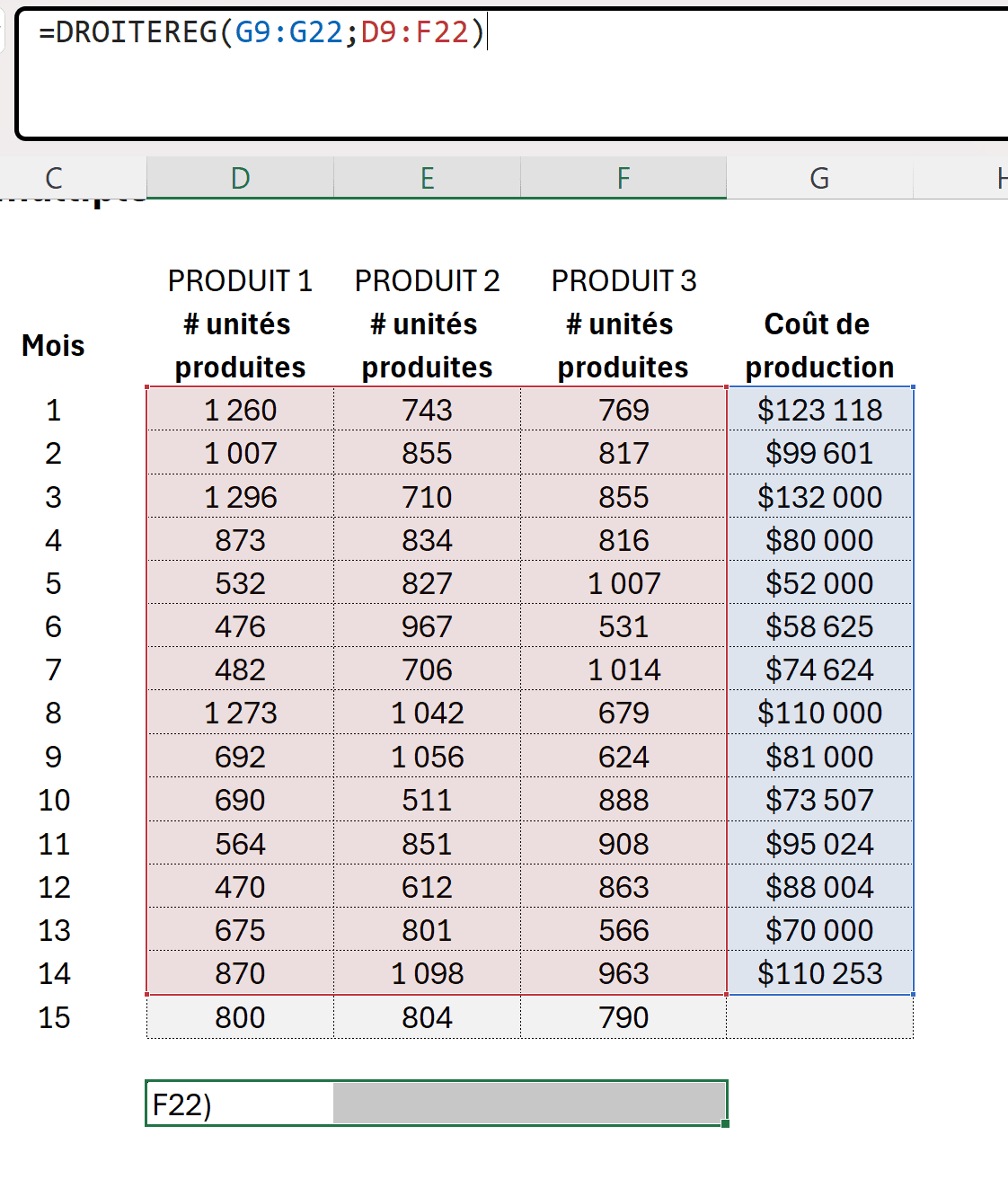Select the Coût de production header cell
This screenshot has height=1197, width=1008.
819,346
